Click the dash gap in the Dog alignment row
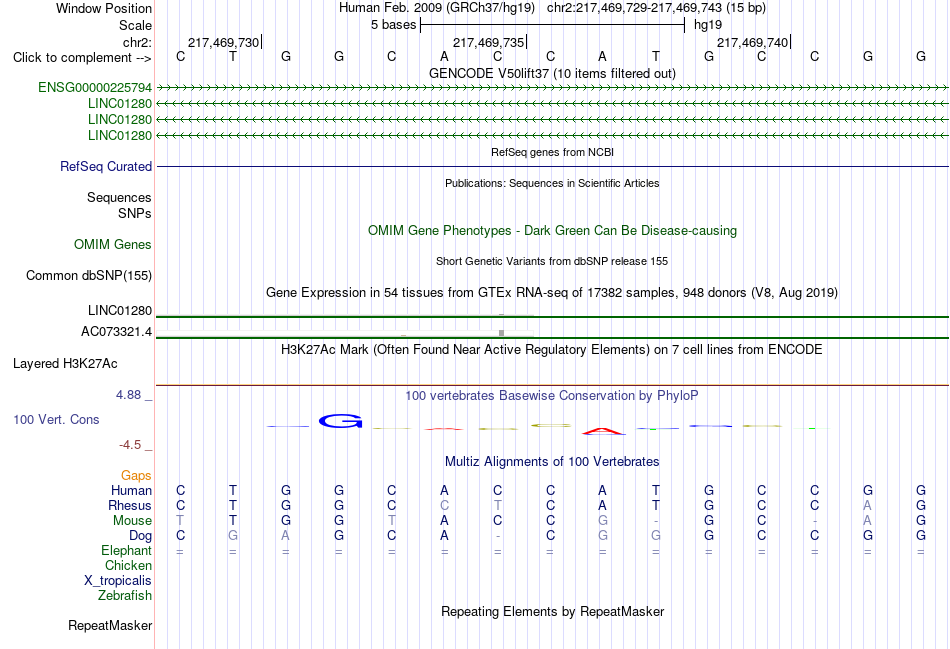 (x=497, y=536)
